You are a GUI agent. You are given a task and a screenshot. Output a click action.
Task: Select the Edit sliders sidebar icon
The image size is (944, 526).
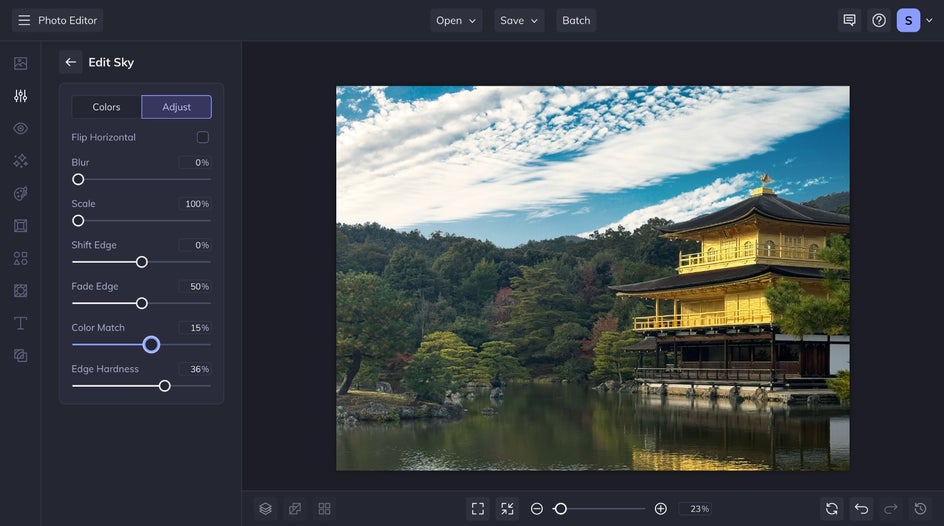(20, 96)
